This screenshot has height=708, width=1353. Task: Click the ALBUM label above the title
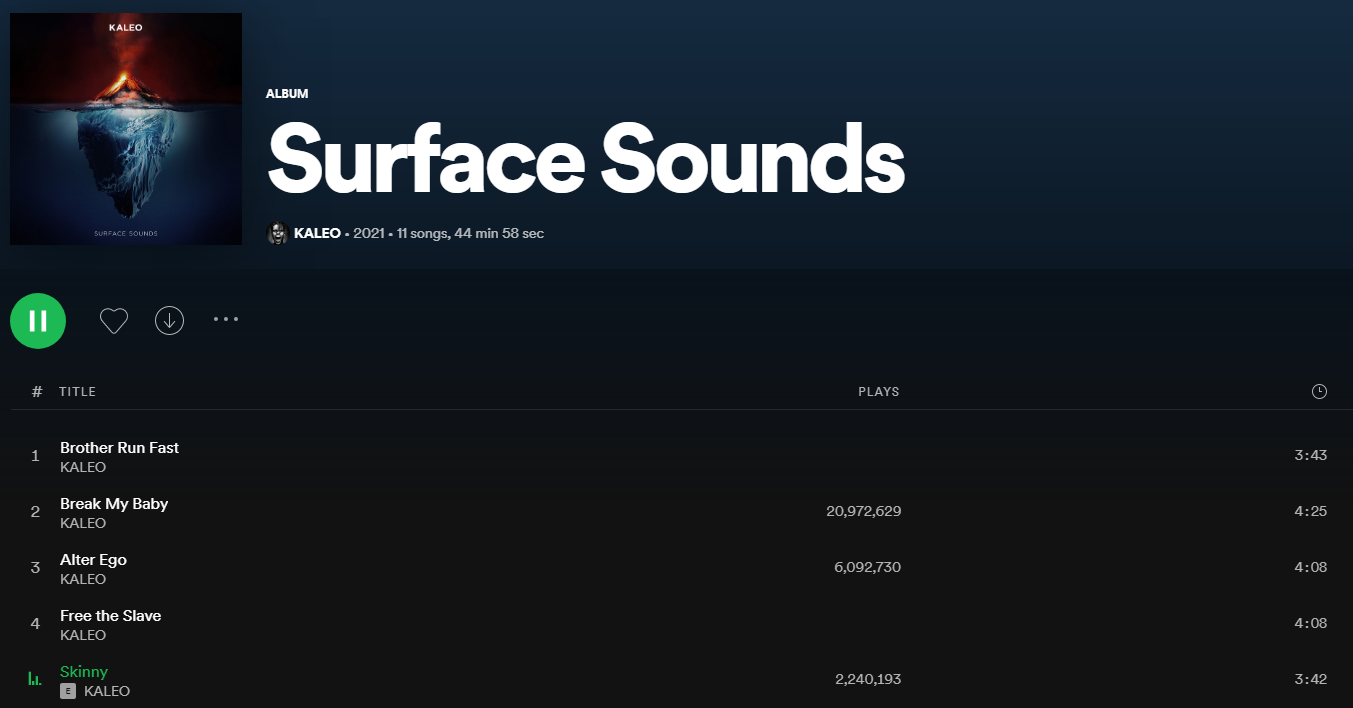287,93
